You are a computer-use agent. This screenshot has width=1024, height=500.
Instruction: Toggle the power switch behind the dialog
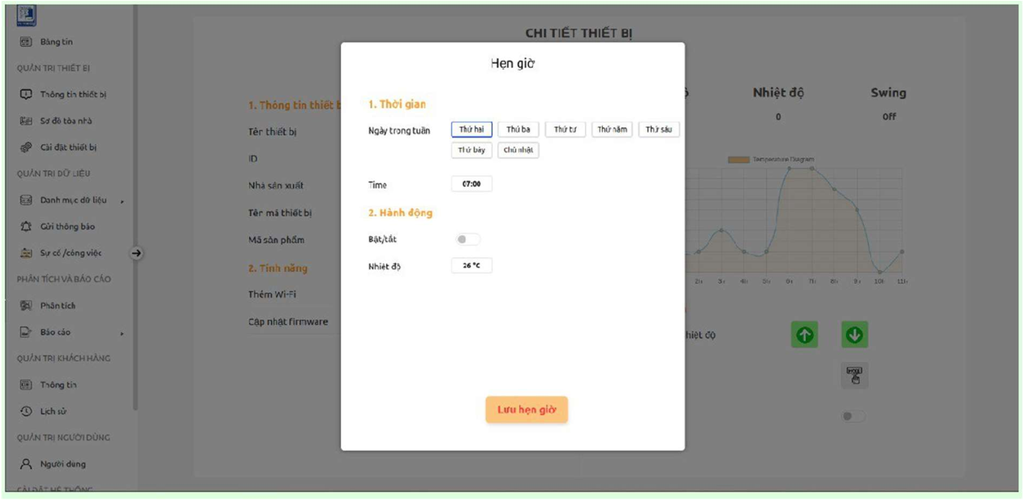click(854, 416)
